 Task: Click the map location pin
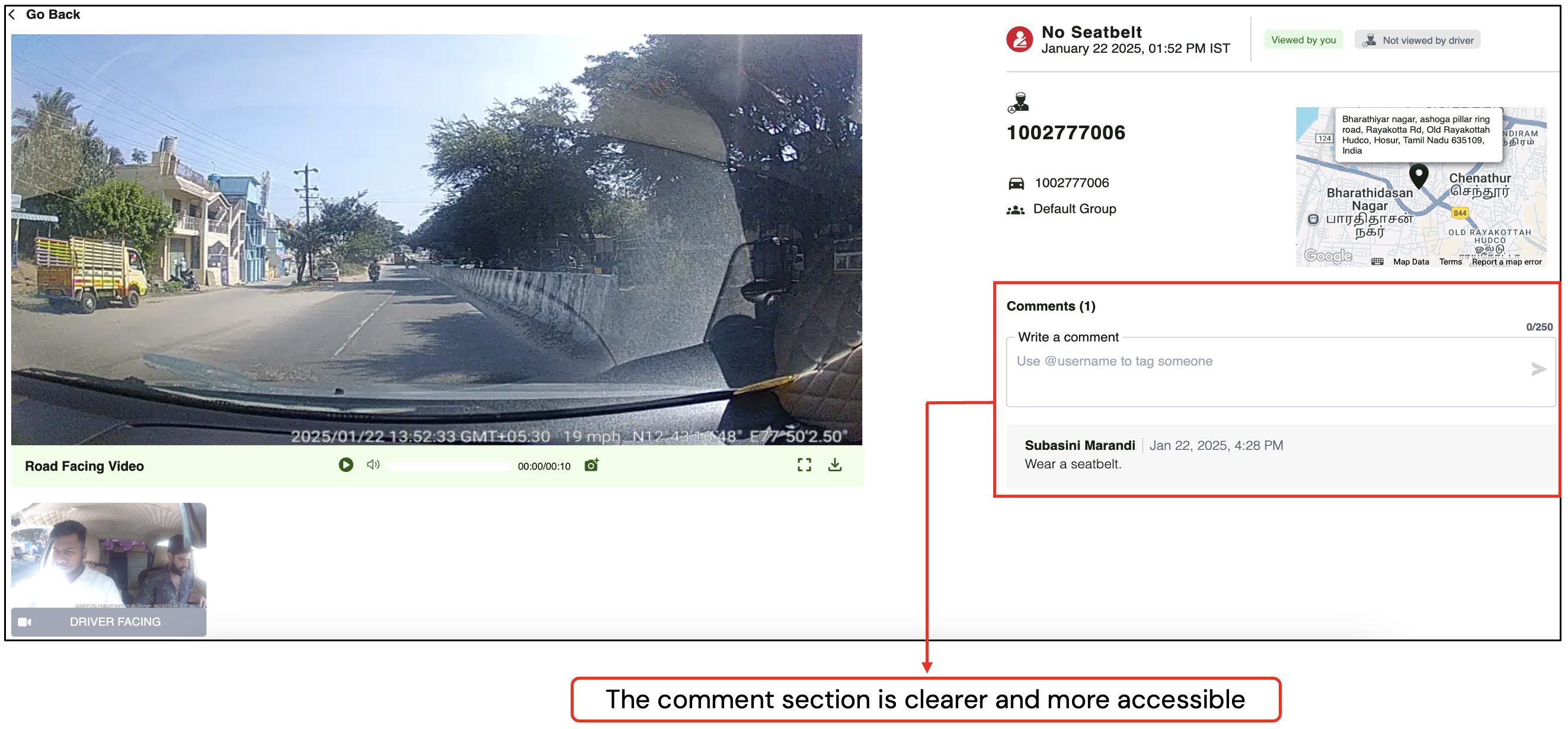coord(1419,176)
